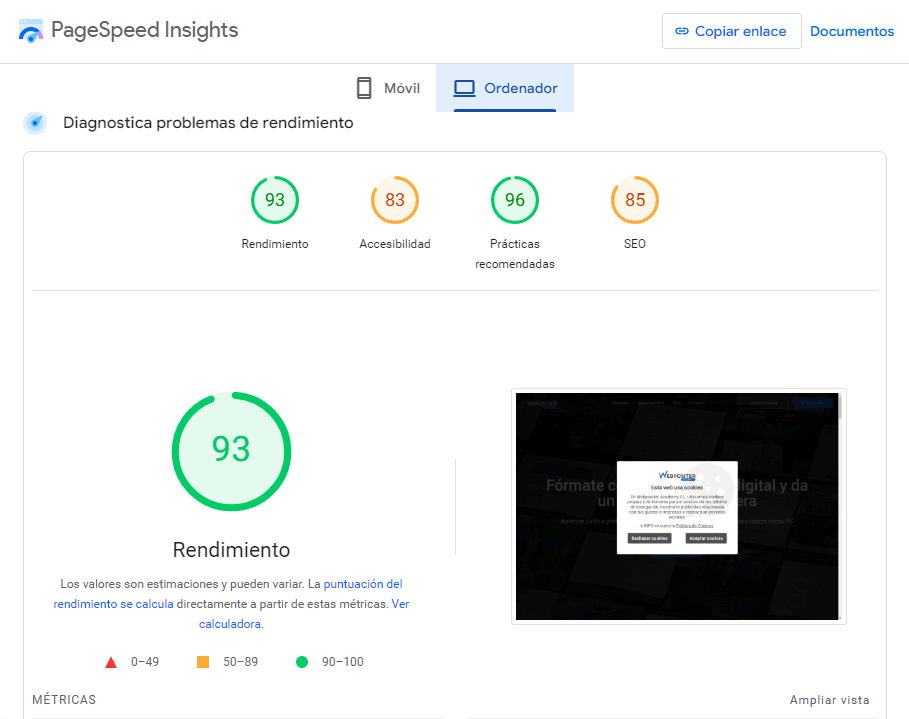
Task: Switch to the Ordenador tab
Action: [x=505, y=88]
